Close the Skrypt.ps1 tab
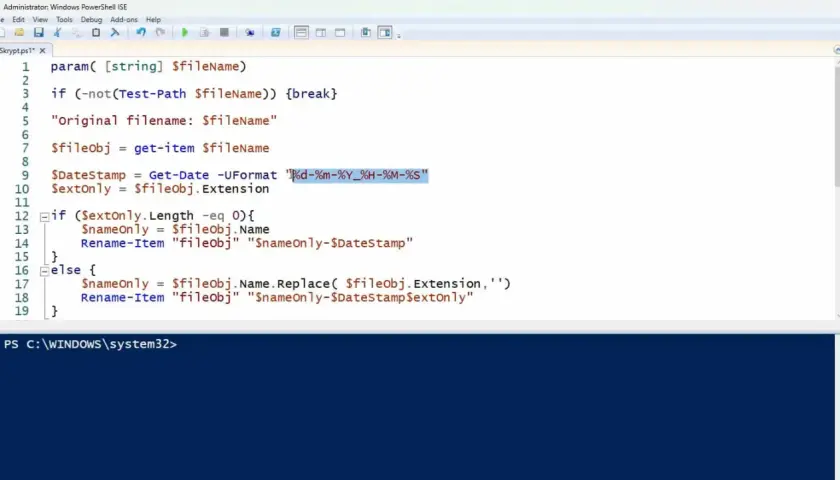 point(42,50)
